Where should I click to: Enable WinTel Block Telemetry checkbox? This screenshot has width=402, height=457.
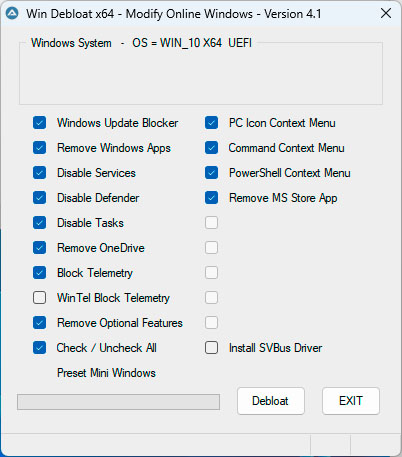[x=40, y=298]
